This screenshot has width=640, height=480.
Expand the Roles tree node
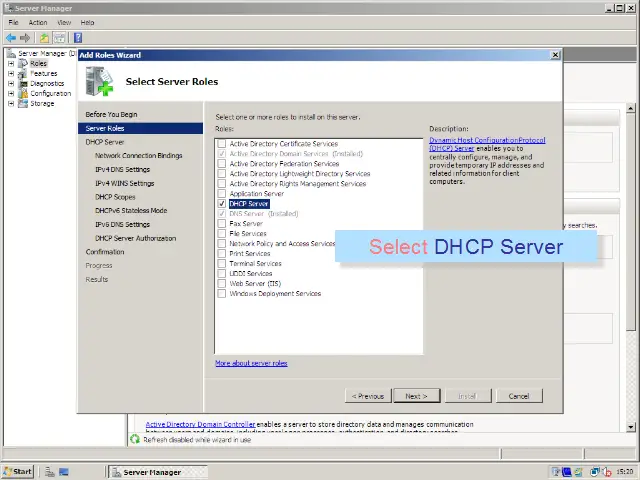[x=11, y=64]
